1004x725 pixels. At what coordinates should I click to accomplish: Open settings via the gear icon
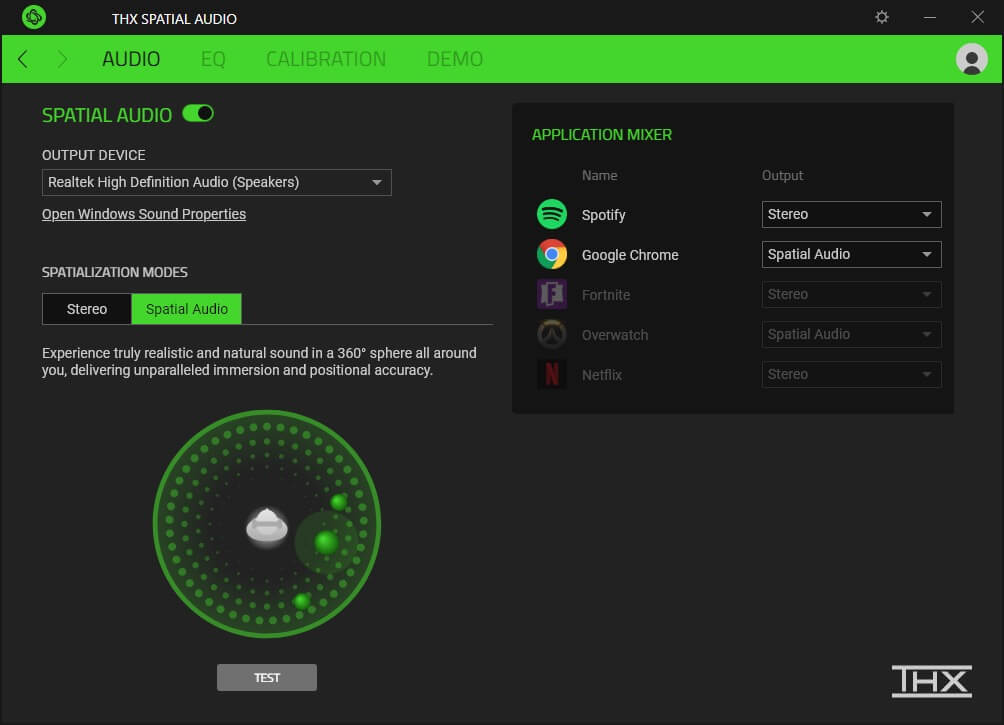tap(881, 17)
